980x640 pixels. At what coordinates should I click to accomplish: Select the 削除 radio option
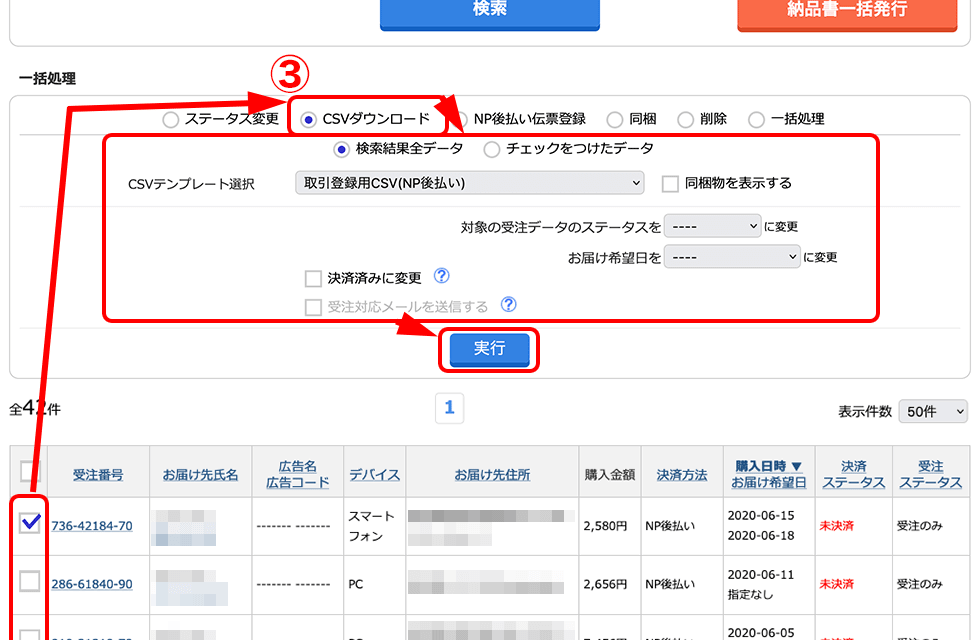coord(686,119)
